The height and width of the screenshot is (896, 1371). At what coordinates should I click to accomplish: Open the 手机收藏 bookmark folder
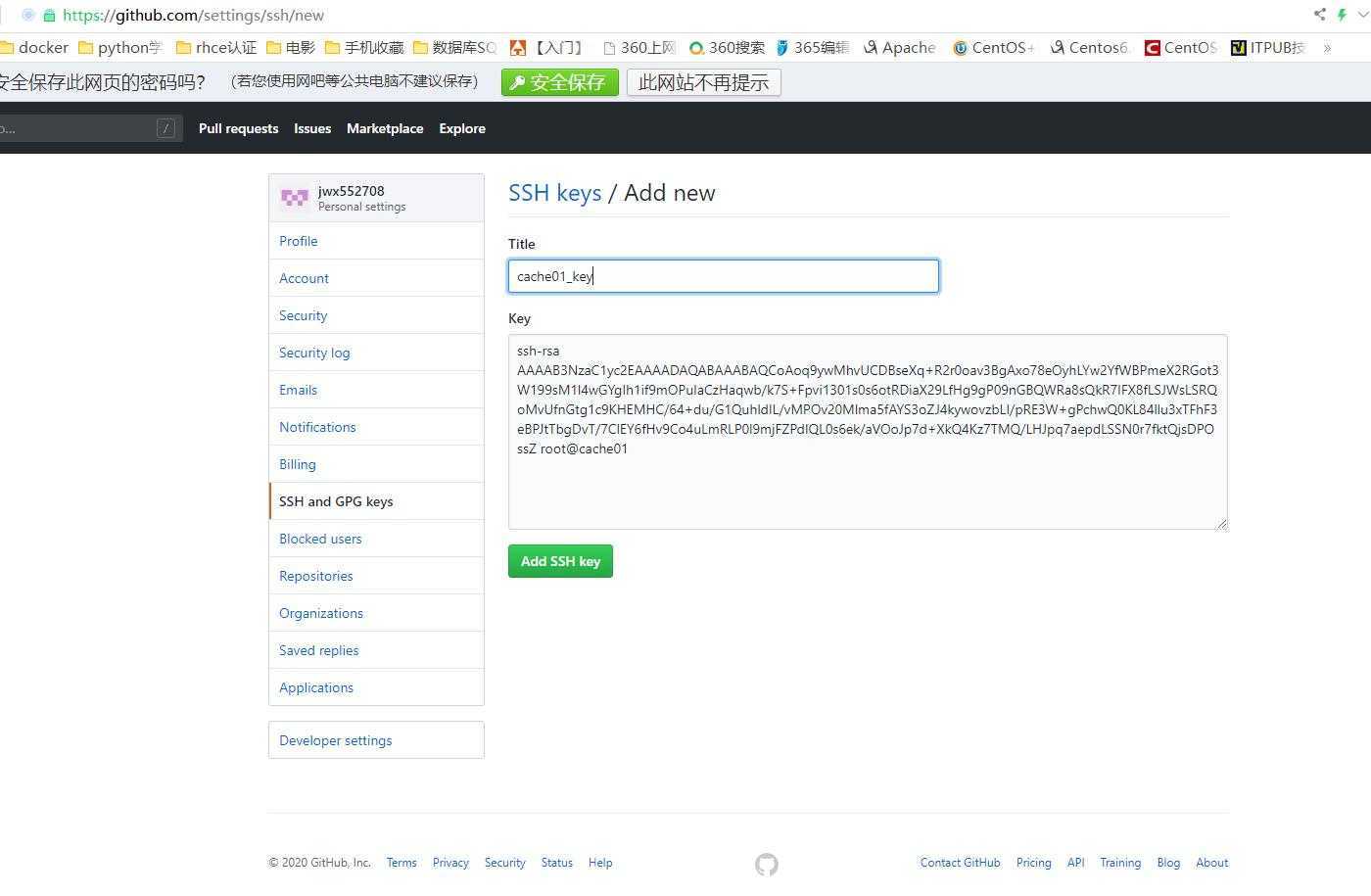(364, 47)
